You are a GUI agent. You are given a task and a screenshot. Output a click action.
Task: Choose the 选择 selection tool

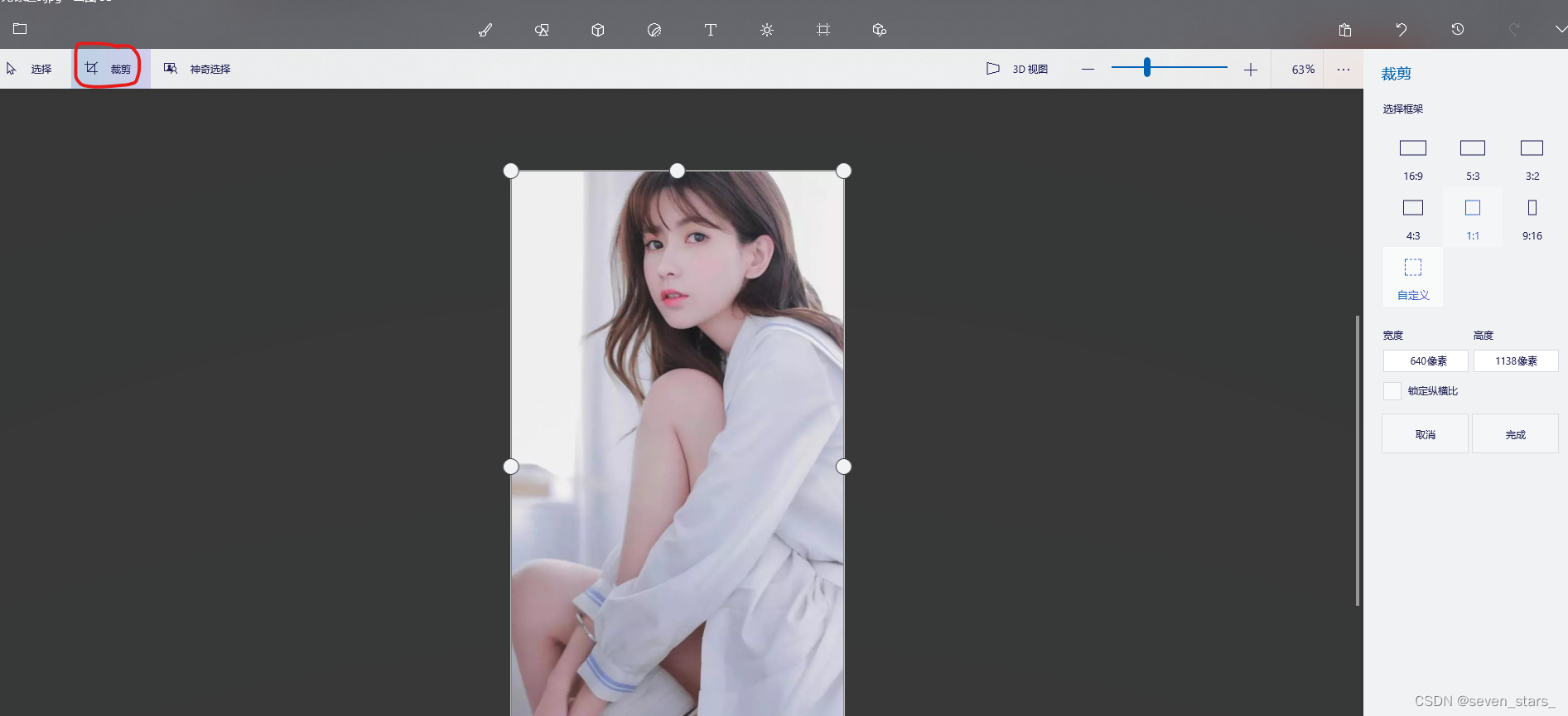coord(30,69)
